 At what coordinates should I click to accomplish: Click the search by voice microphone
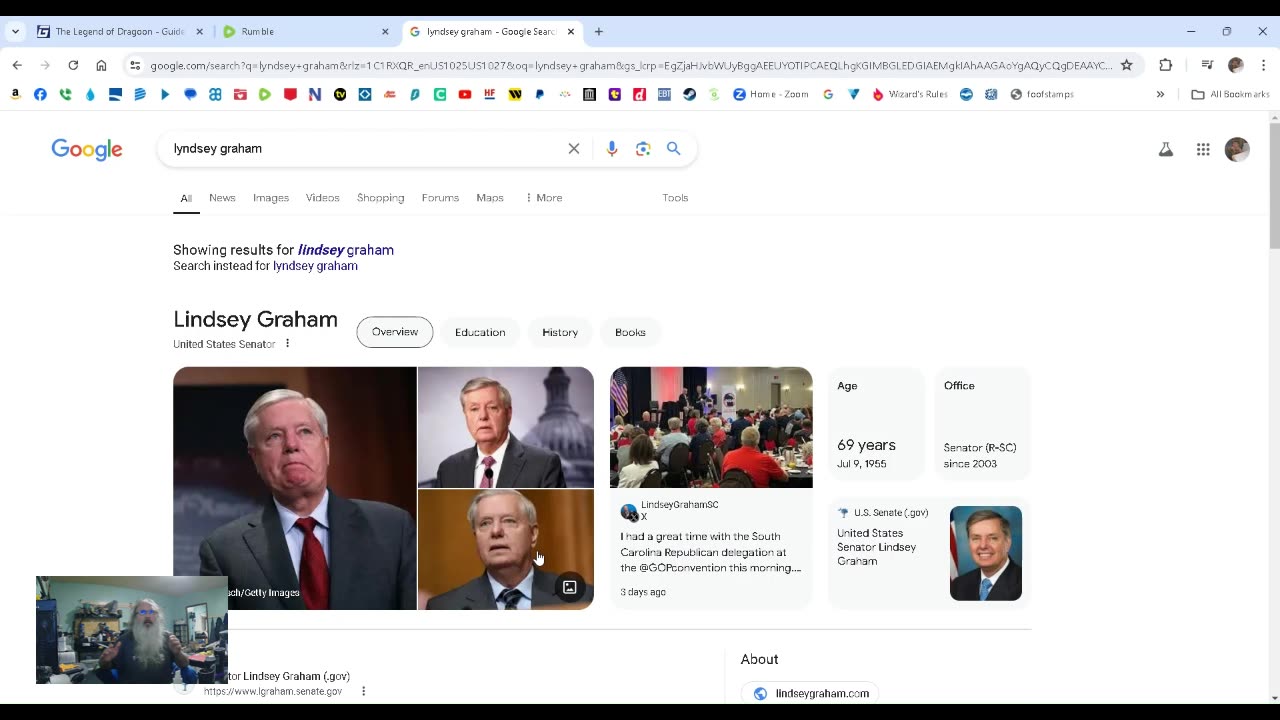[x=612, y=149]
